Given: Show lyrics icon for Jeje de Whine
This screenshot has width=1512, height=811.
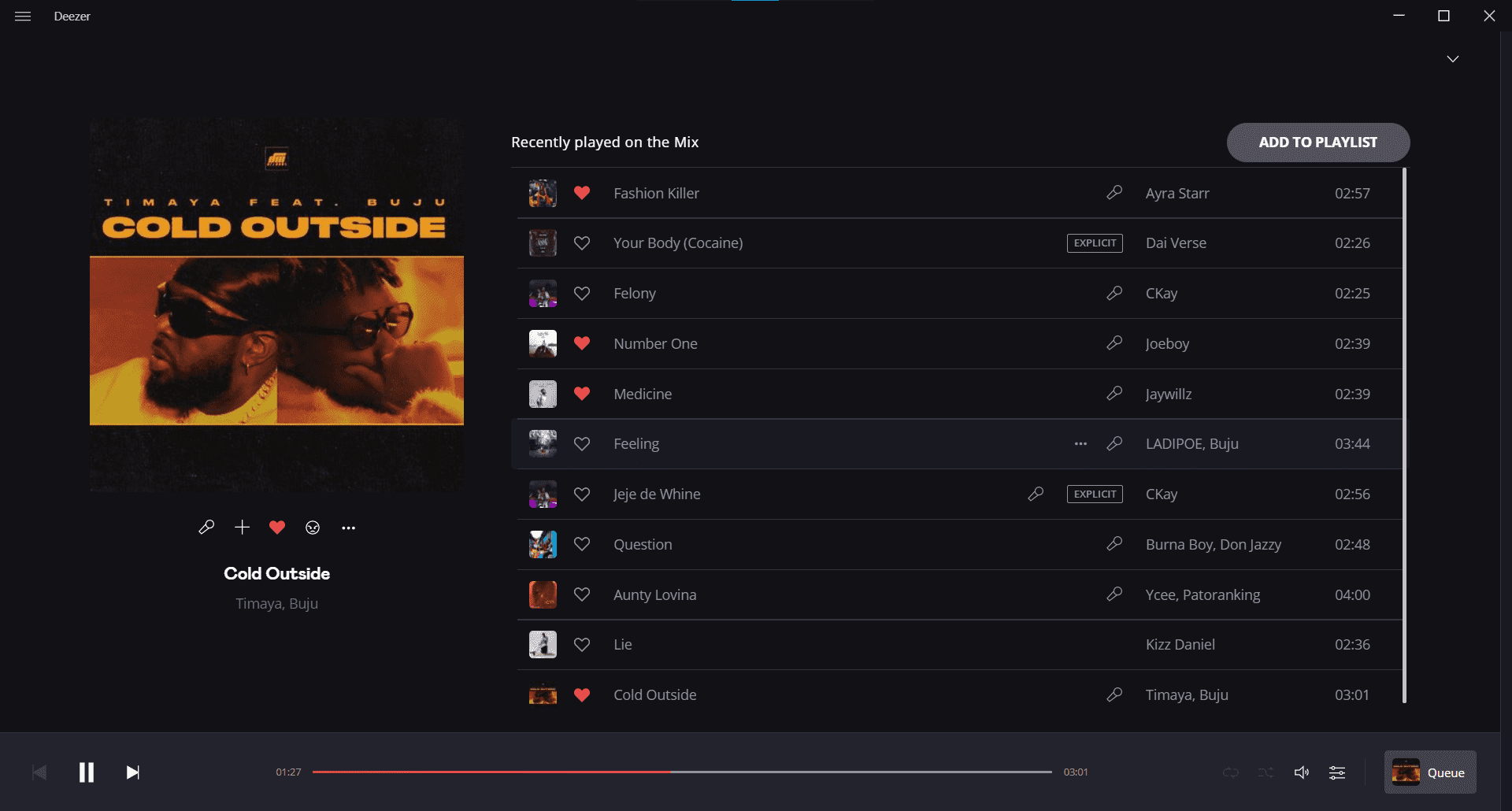Looking at the screenshot, I should [x=1036, y=494].
